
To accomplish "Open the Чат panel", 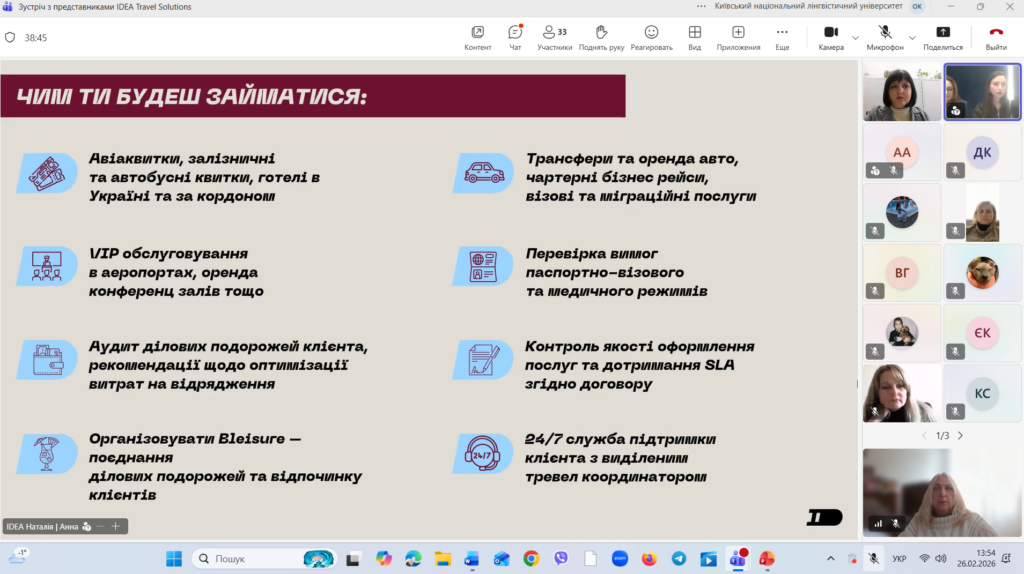I will pyautogui.click(x=515, y=37).
